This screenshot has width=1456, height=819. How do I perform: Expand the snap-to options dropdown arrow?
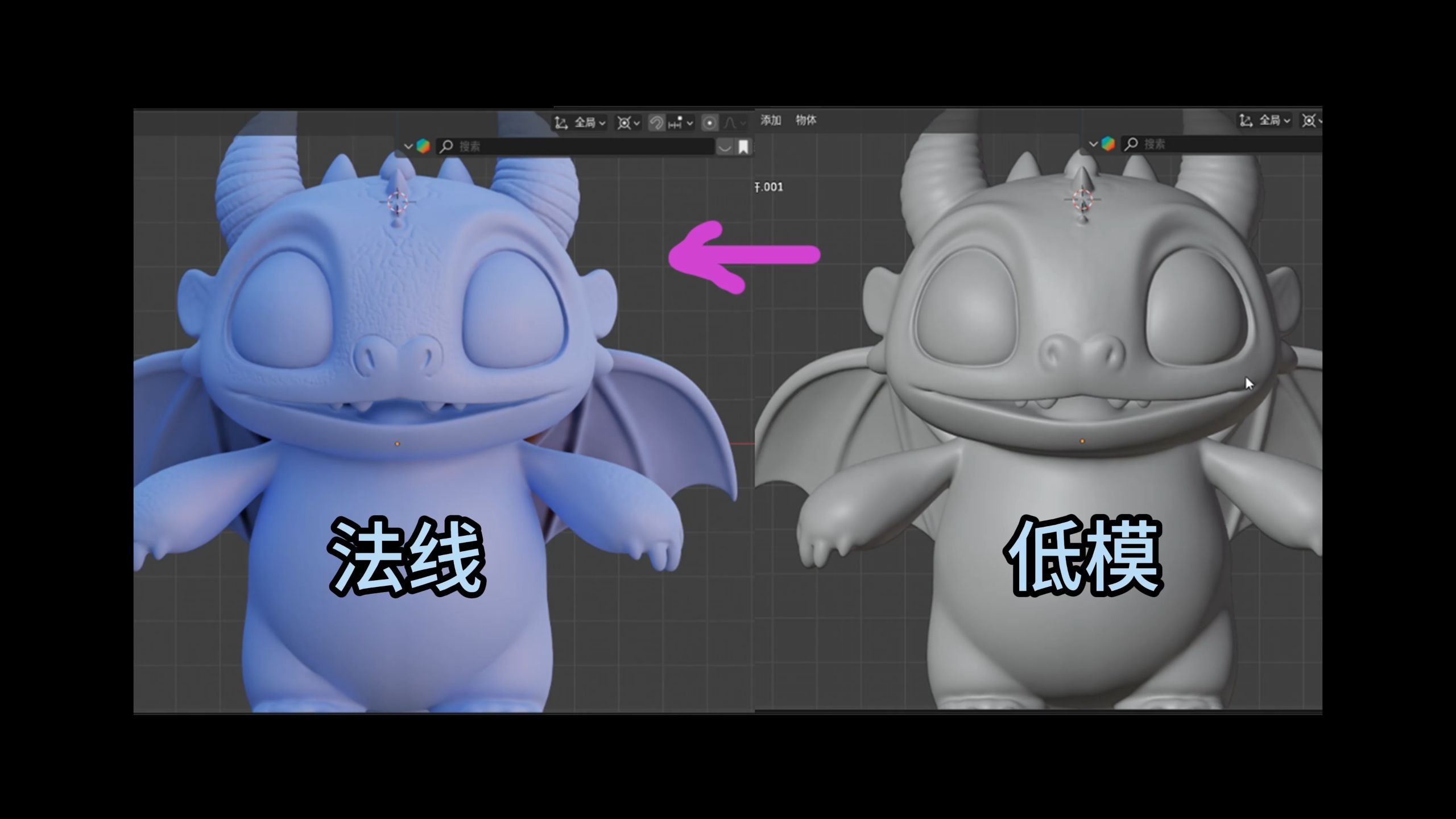(690, 123)
